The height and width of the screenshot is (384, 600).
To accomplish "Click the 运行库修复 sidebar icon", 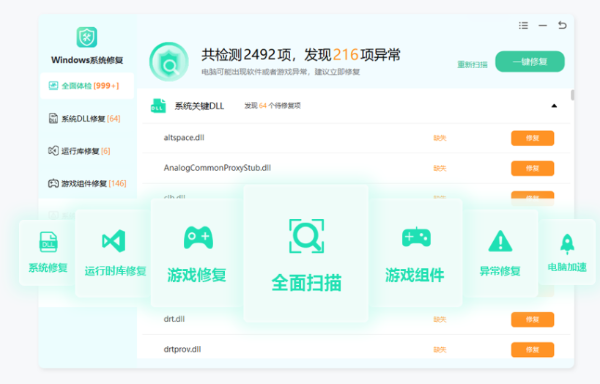I will [53, 151].
